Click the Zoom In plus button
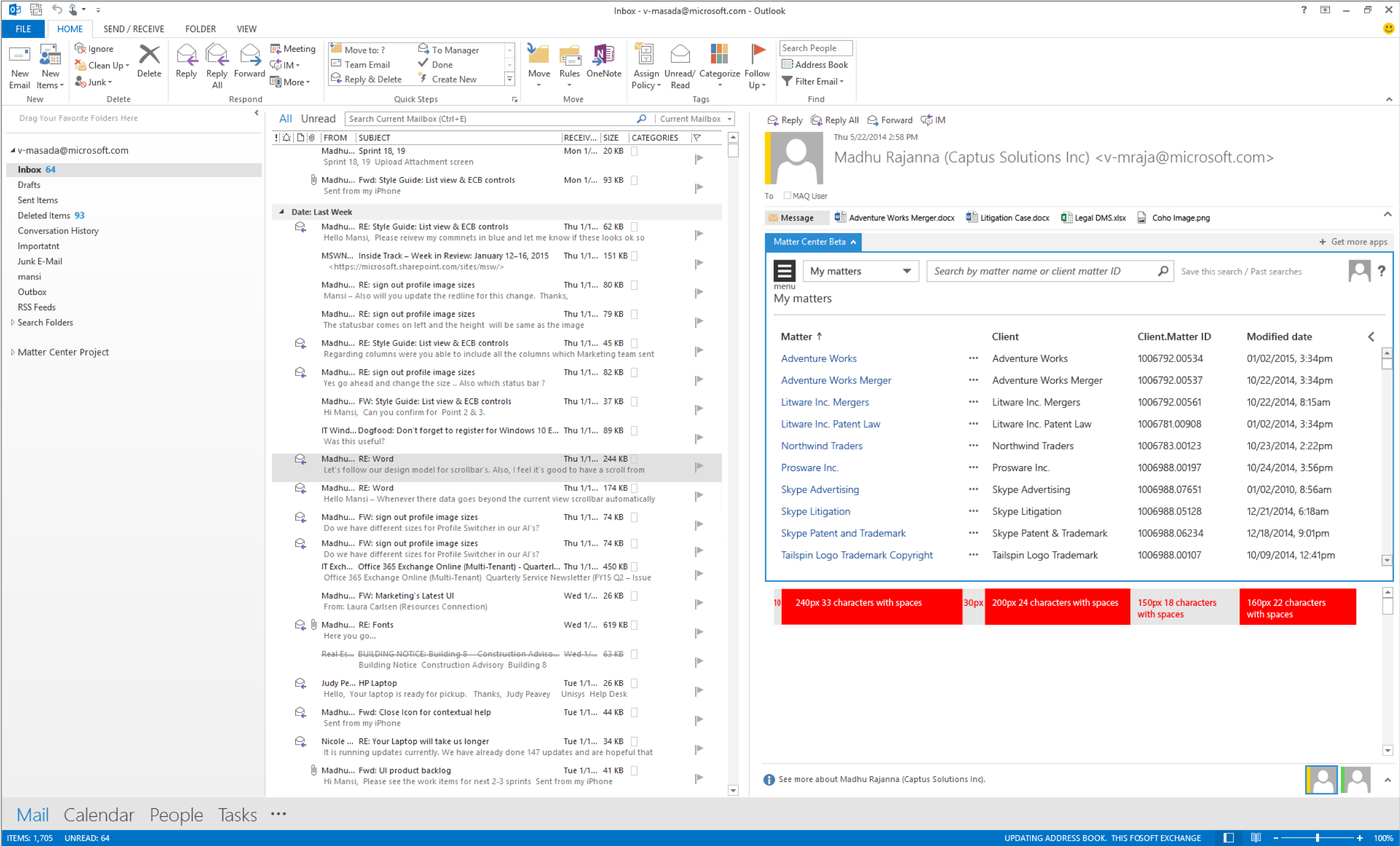Viewport: 1400px width, 846px height. point(1359,838)
